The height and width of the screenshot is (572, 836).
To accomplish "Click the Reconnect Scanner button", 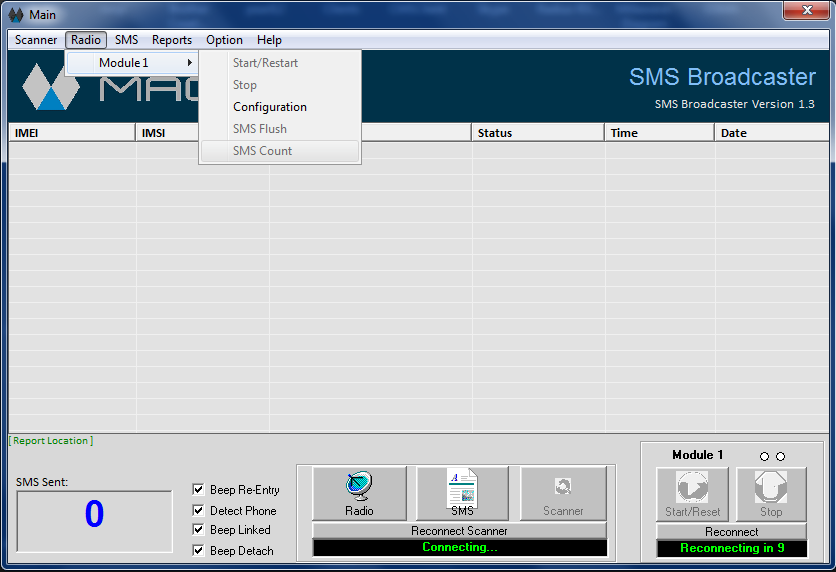I will pyautogui.click(x=459, y=531).
